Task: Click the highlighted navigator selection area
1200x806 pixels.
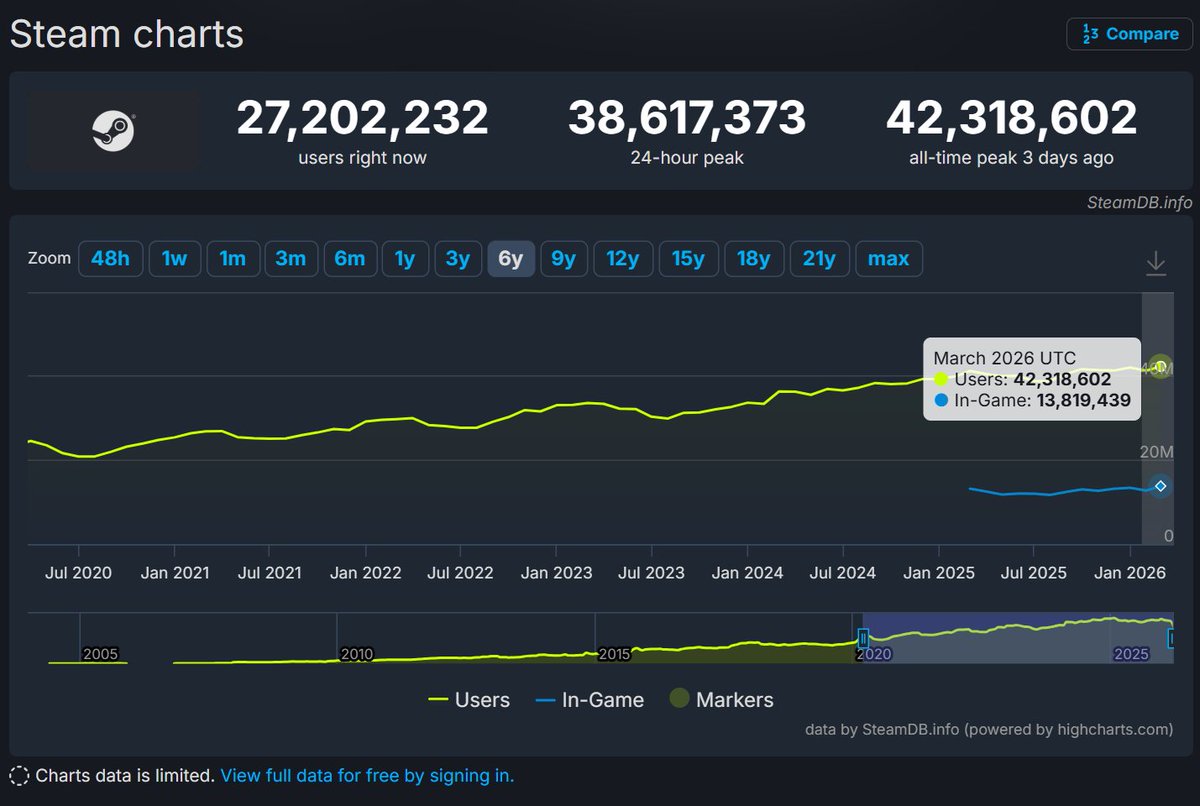Action: [x=1018, y=637]
